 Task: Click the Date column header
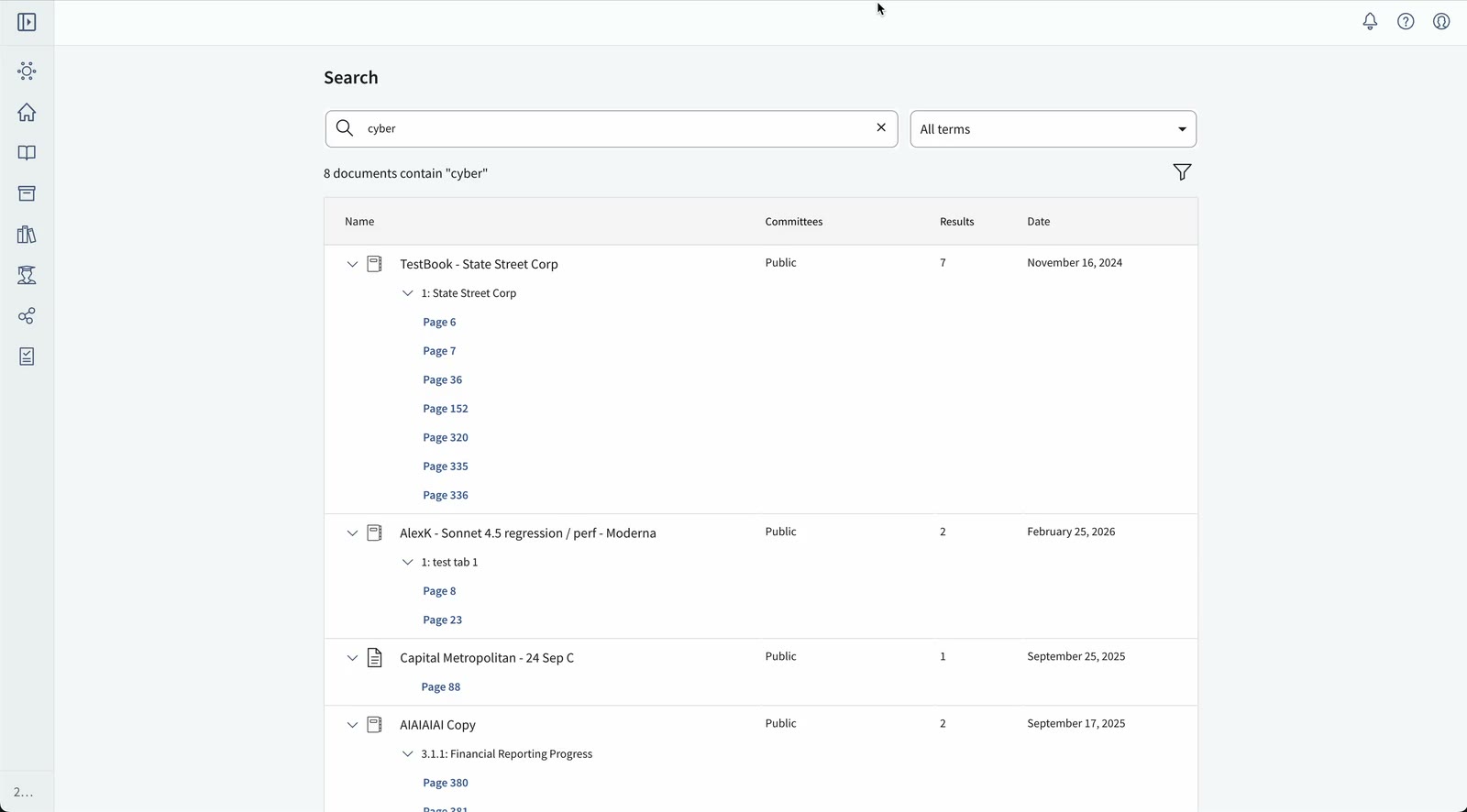1039,222
